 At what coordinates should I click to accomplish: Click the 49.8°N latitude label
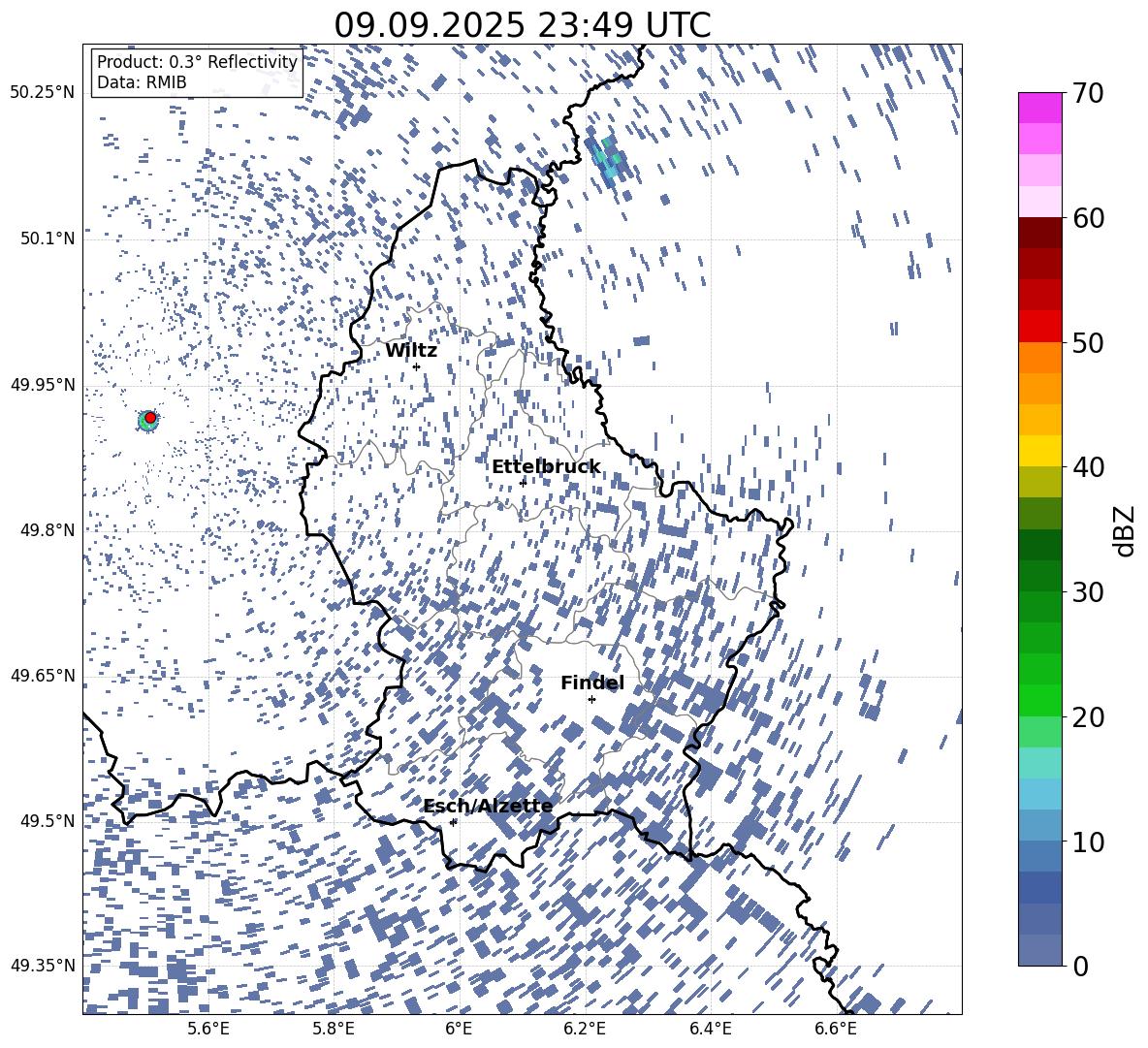click(x=48, y=530)
